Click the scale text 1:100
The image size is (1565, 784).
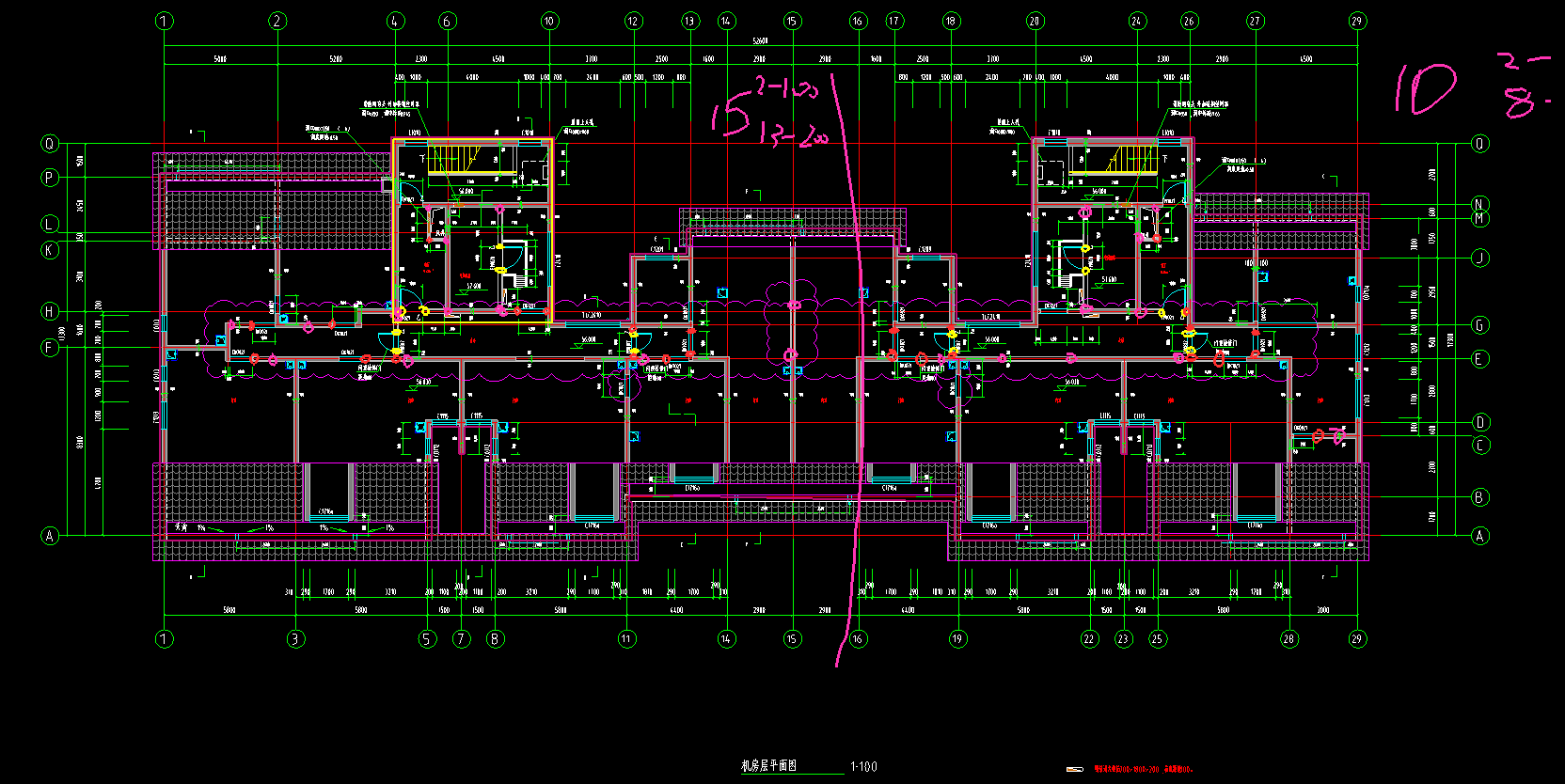click(863, 766)
